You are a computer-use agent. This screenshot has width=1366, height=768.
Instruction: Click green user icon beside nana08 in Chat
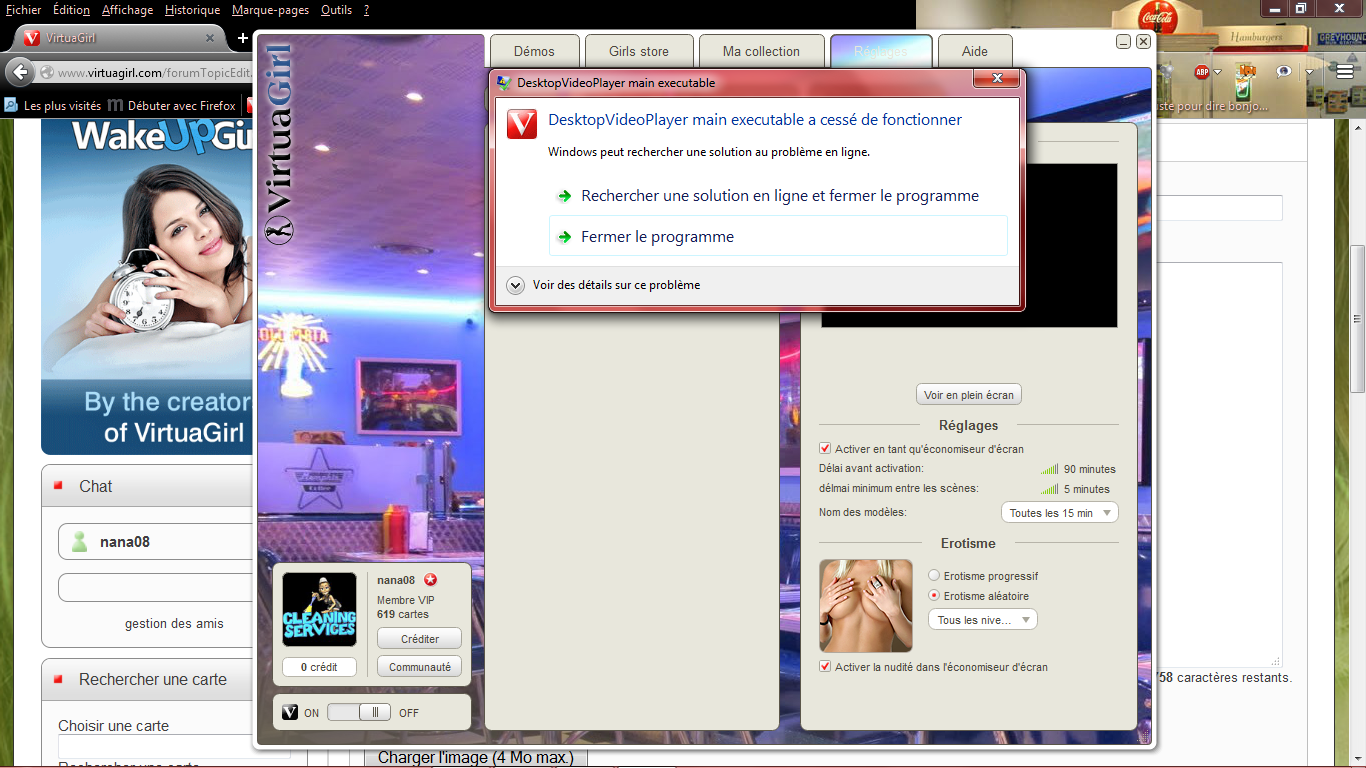tap(79, 542)
